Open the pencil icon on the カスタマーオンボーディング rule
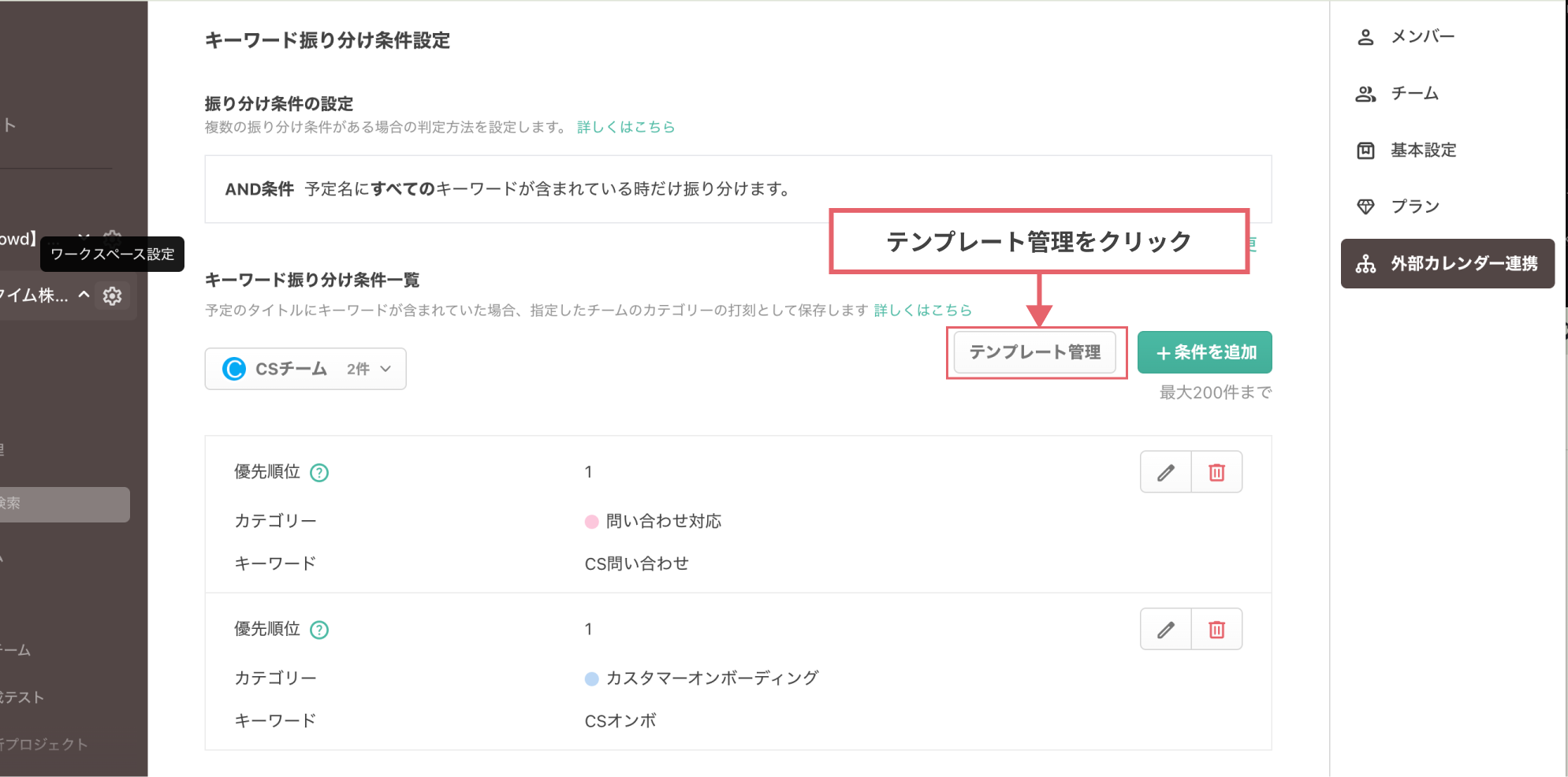1568x777 pixels. [x=1165, y=629]
